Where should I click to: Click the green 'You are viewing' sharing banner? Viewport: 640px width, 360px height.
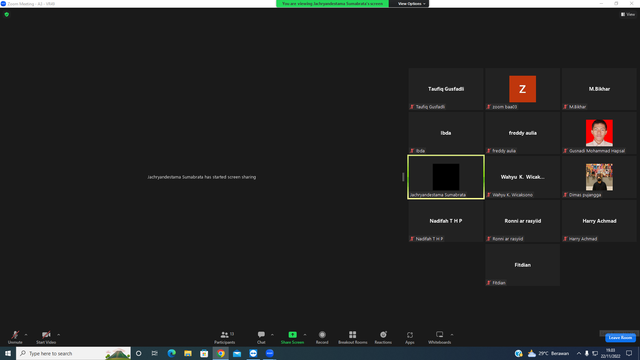(332, 4)
